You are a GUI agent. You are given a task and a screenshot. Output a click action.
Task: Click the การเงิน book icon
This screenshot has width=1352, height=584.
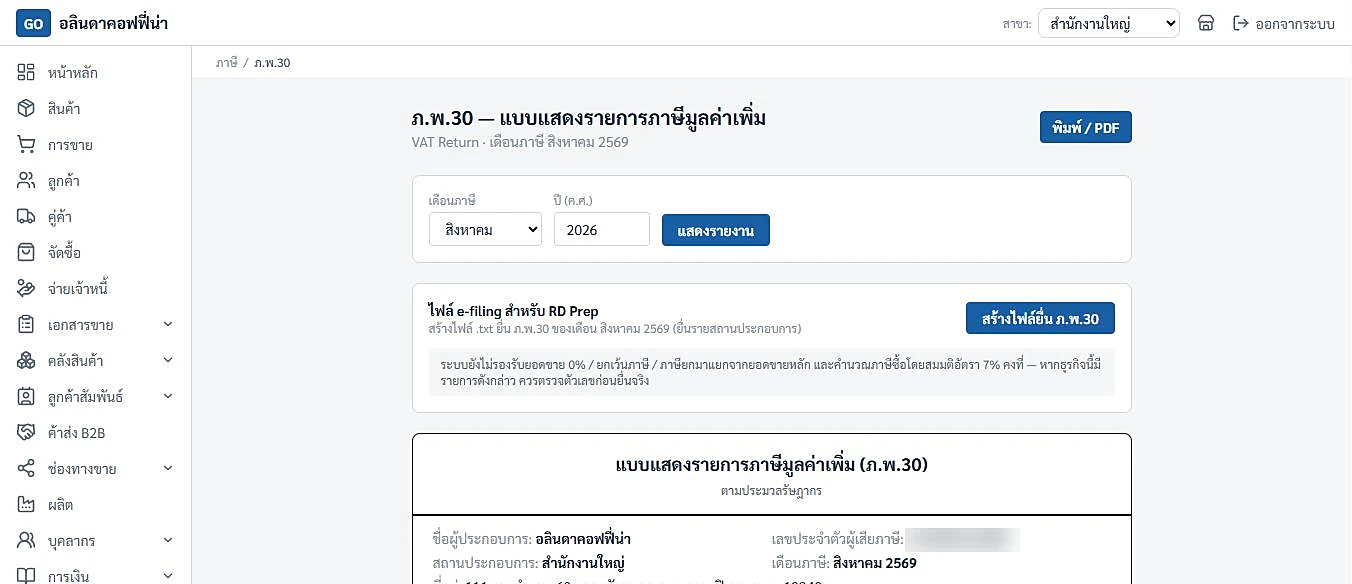tap(26, 576)
